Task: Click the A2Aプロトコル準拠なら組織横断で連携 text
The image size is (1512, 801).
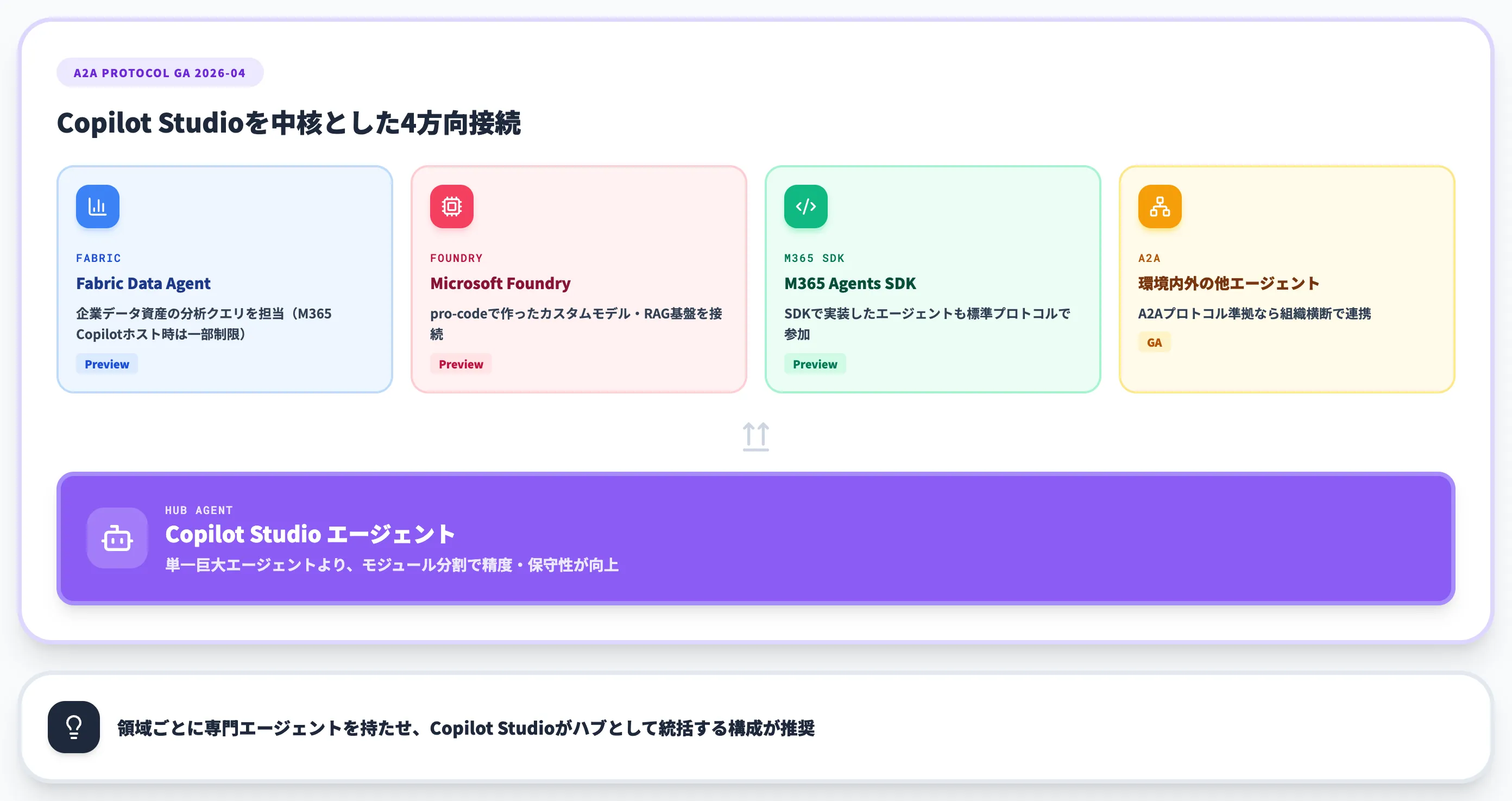Action: (1255, 314)
